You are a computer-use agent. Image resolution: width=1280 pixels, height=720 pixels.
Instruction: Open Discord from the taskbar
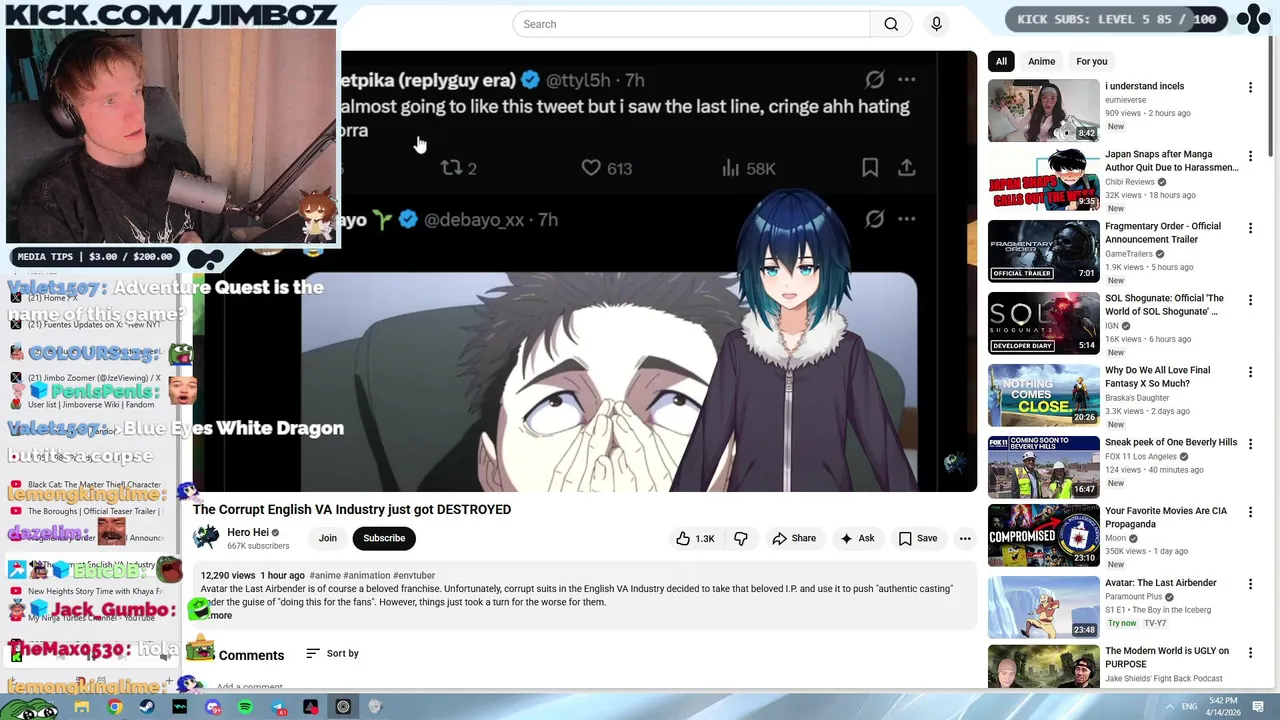pos(213,707)
